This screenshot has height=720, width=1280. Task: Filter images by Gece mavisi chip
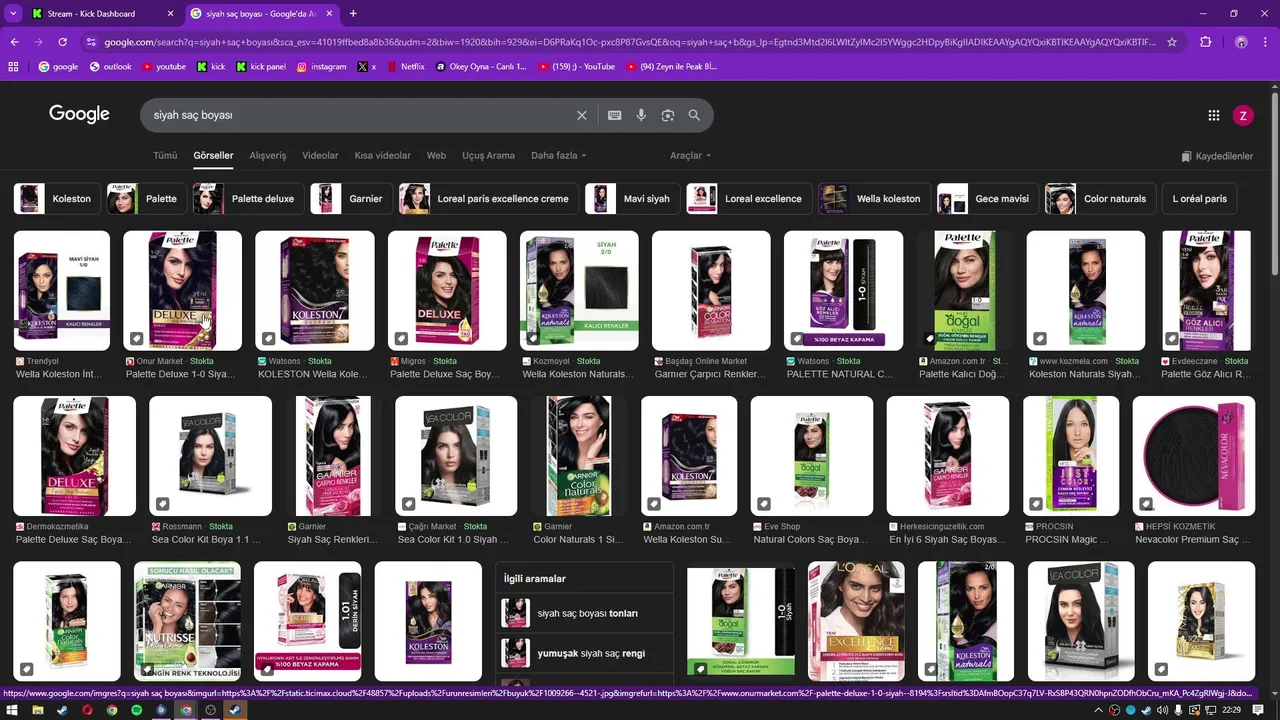coord(988,199)
